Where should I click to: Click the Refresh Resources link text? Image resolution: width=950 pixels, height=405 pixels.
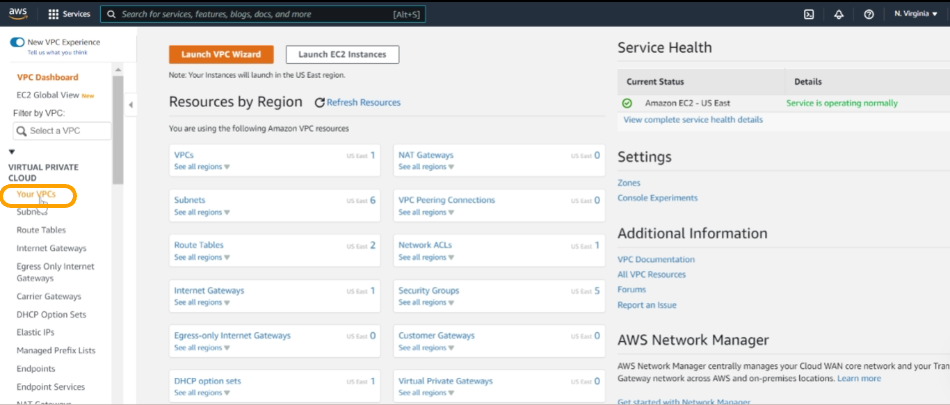[364, 103]
